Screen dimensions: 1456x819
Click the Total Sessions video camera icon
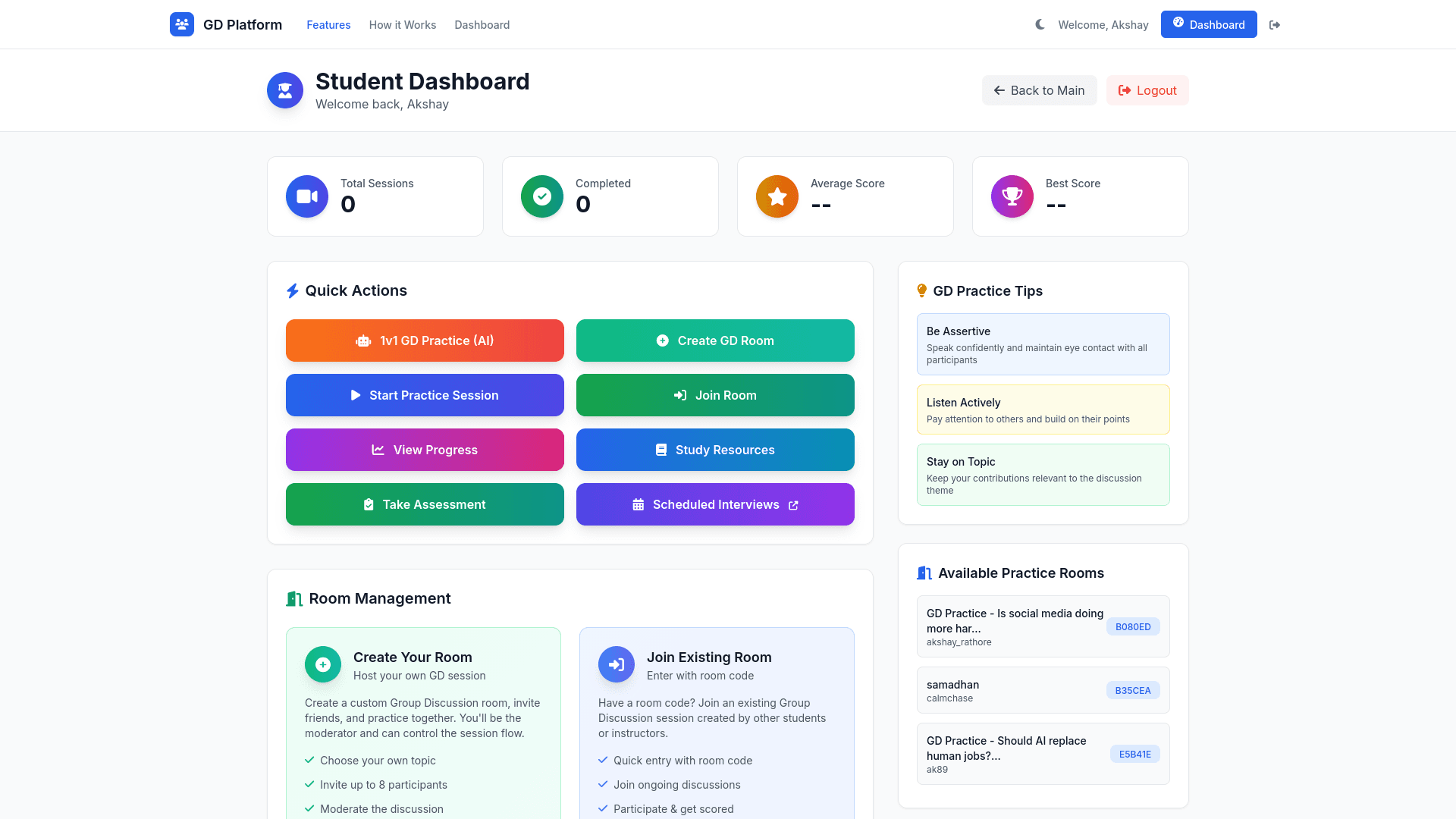pos(307,196)
